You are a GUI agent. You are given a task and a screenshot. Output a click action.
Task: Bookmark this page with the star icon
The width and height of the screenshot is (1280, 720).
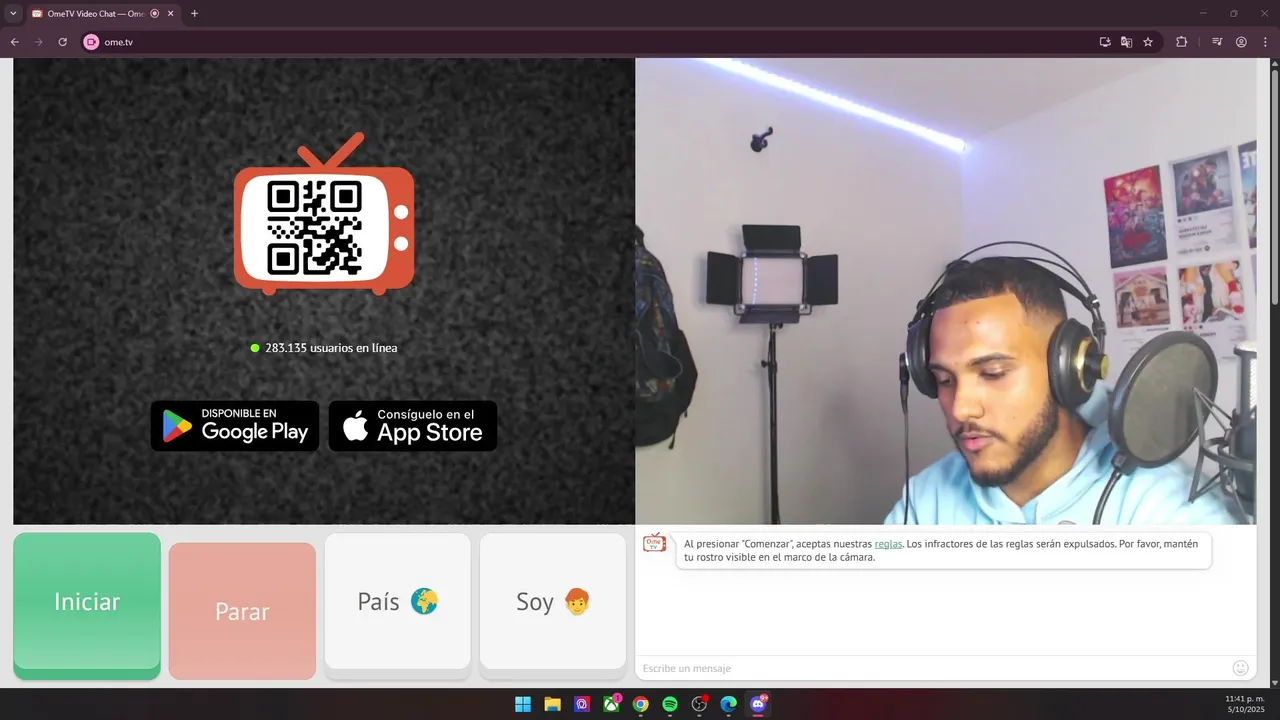click(x=1148, y=42)
